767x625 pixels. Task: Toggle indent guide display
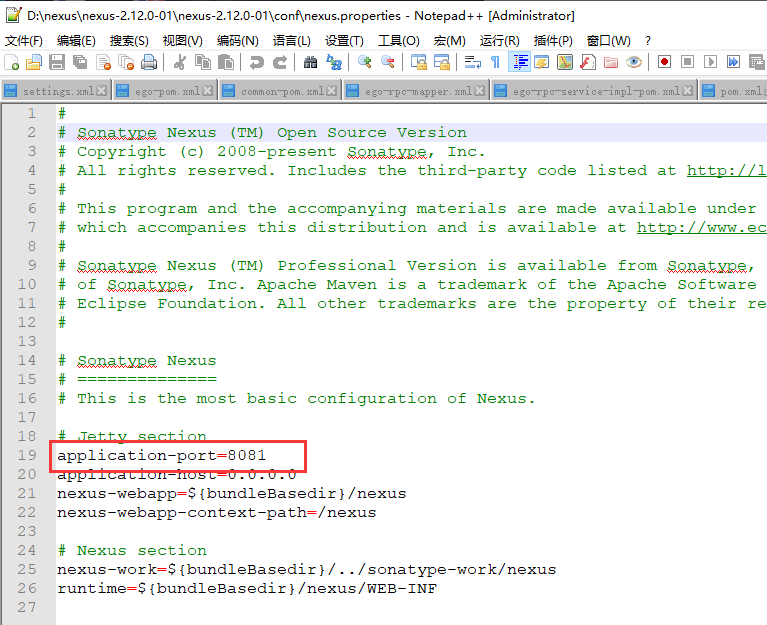tap(519, 62)
